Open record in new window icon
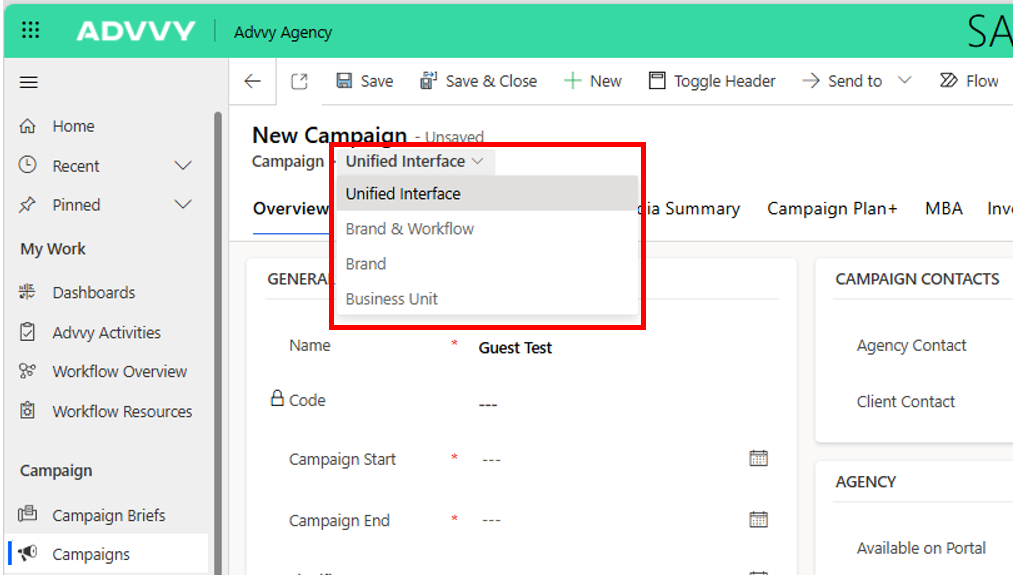Screen dimensions: 1013x583 [299, 82]
